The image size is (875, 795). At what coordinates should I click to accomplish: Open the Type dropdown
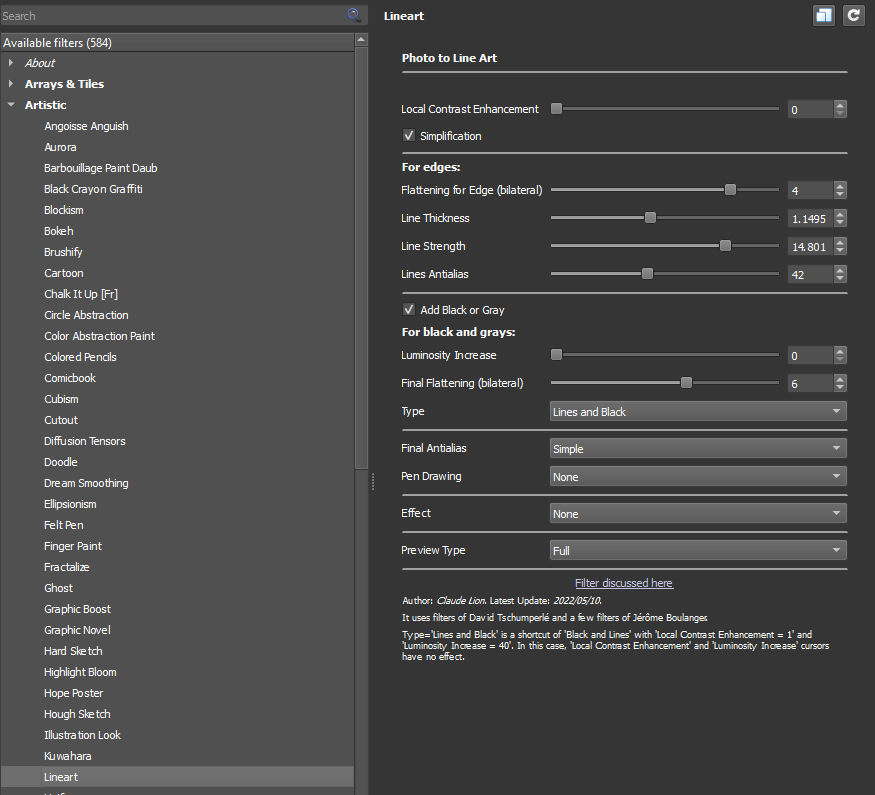coord(697,412)
